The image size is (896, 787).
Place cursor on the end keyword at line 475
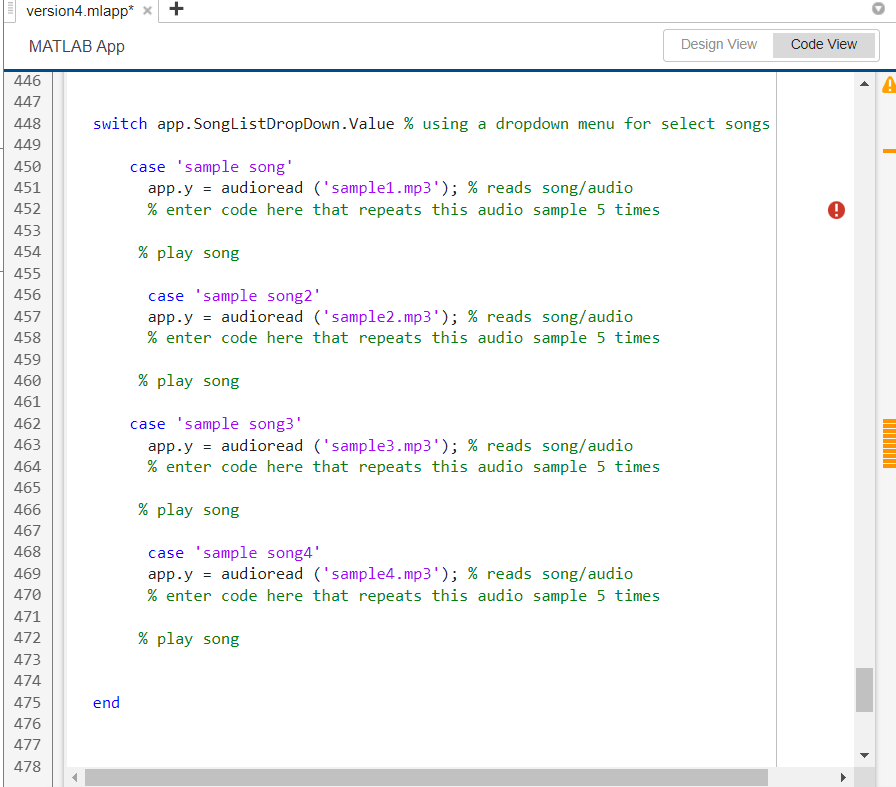click(x=105, y=702)
